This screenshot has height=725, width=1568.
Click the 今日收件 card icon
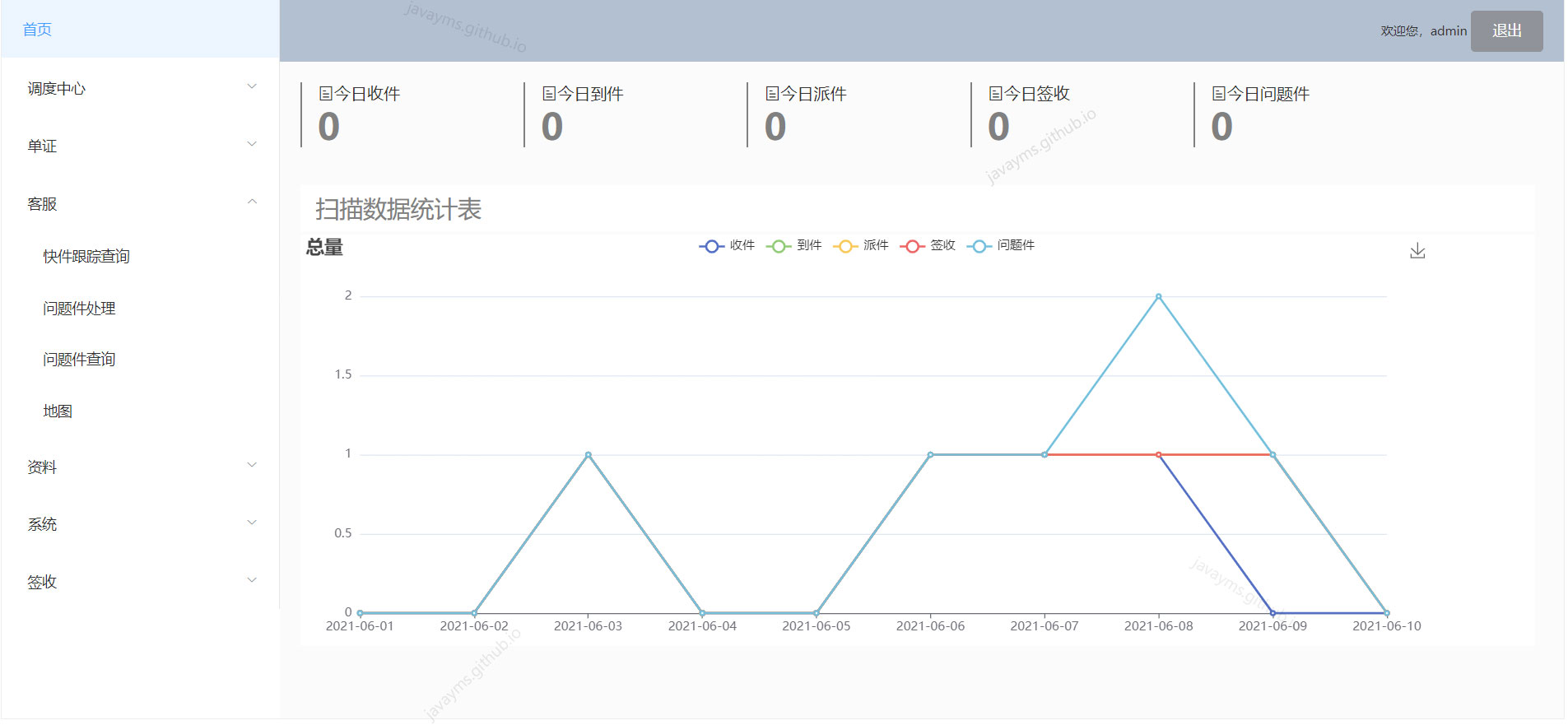pos(326,94)
